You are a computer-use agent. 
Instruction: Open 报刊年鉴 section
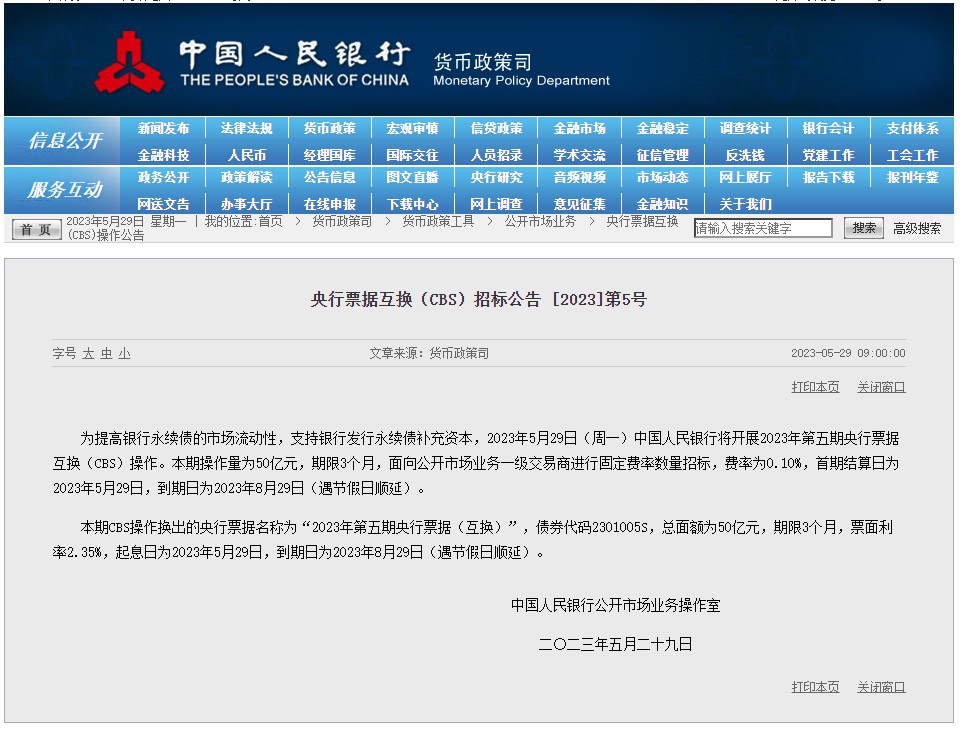pos(912,178)
